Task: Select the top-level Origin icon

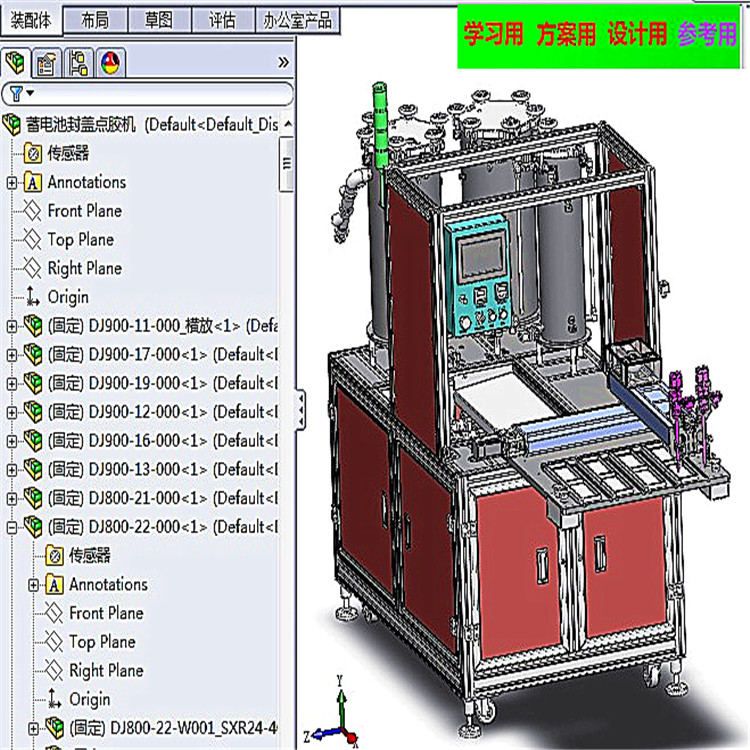Action: click(x=33, y=297)
